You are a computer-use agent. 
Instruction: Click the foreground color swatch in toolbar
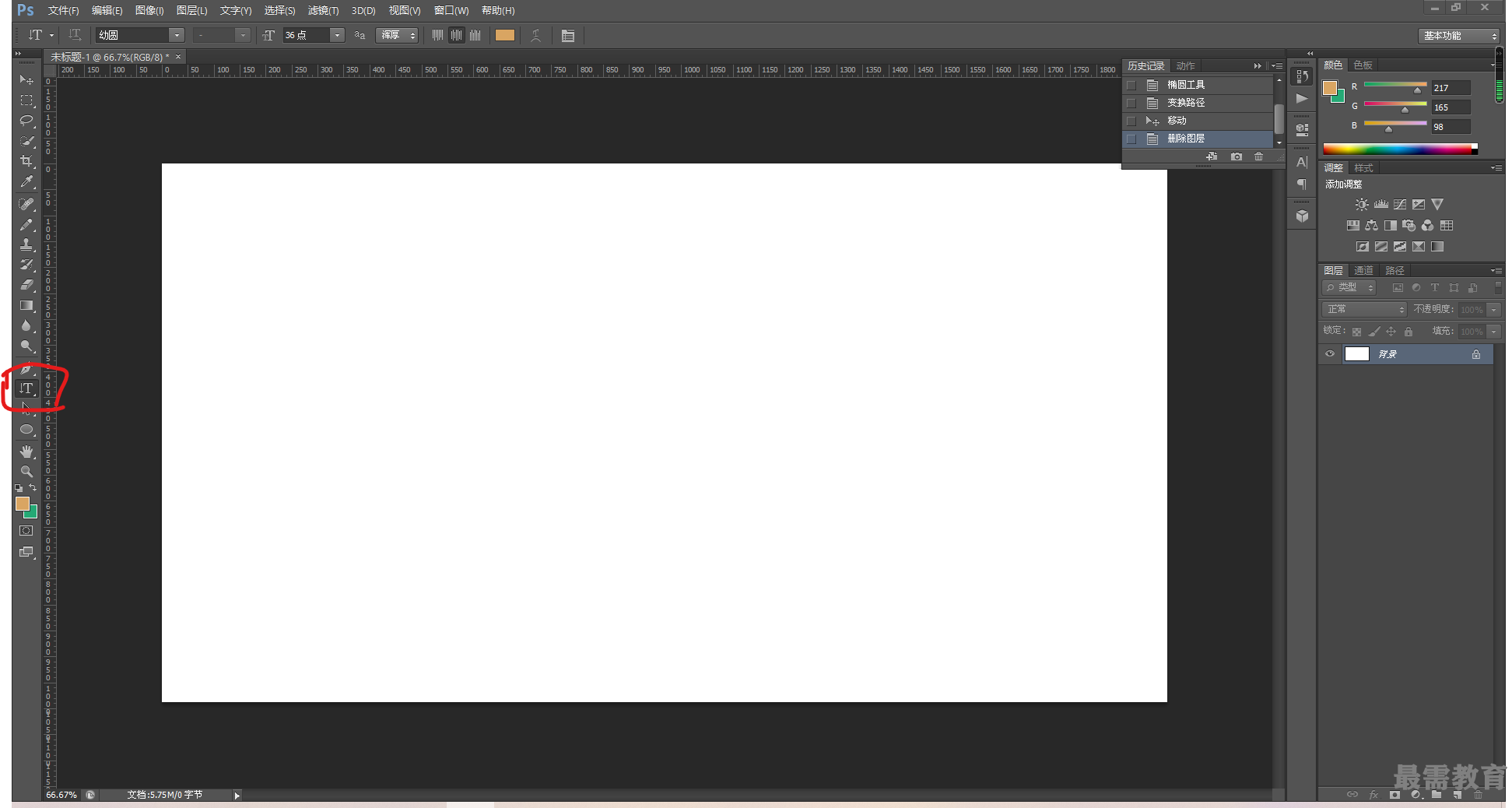click(23, 504)
